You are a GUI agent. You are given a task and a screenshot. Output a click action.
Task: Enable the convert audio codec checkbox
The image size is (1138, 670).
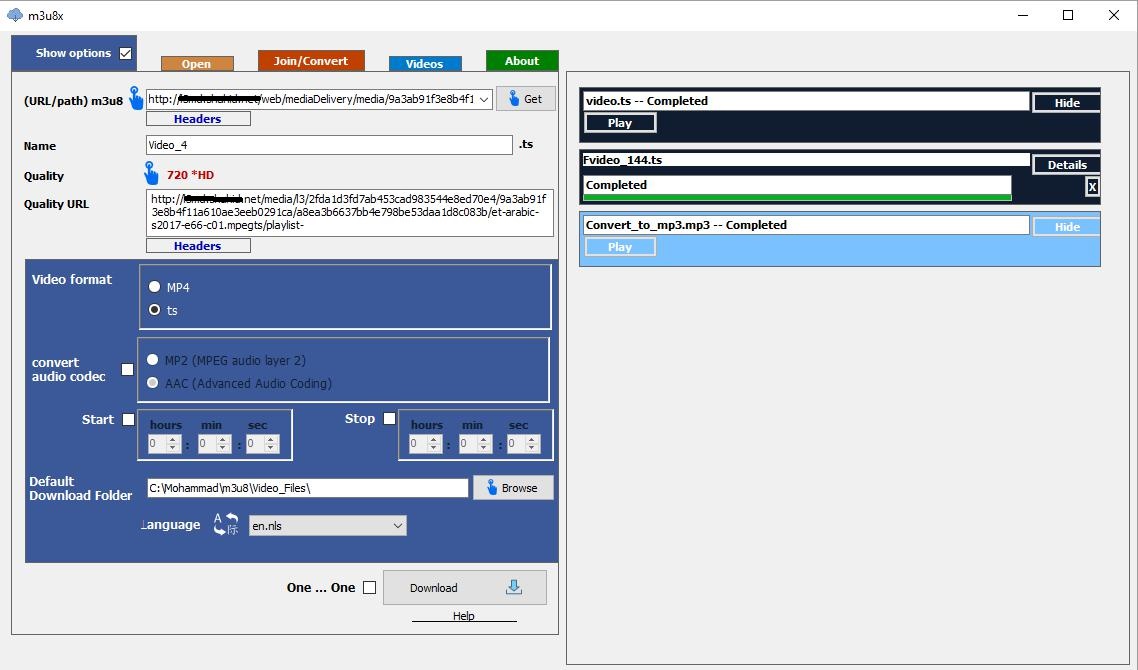coord(127,369)
